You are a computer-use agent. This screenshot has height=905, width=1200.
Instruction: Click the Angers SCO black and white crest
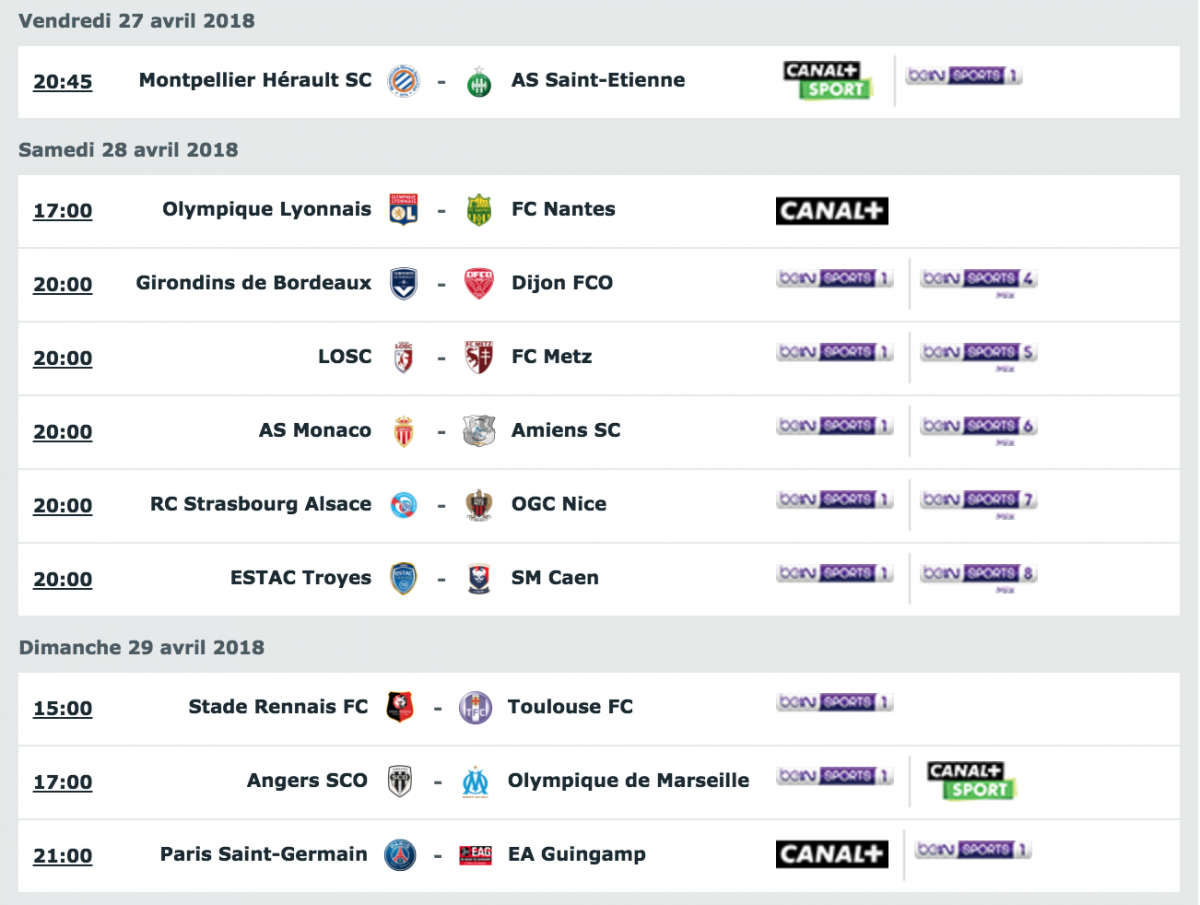(x=400, y=781)
